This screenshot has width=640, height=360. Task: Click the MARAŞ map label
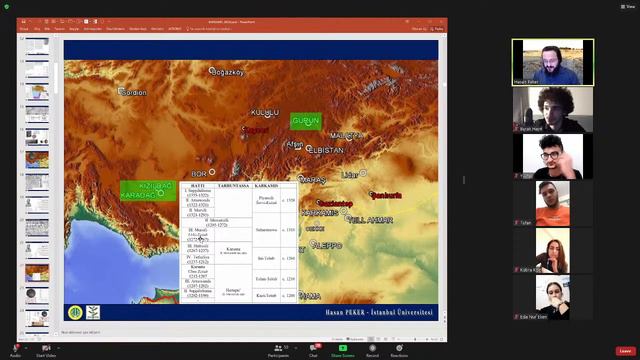point(314,180)
